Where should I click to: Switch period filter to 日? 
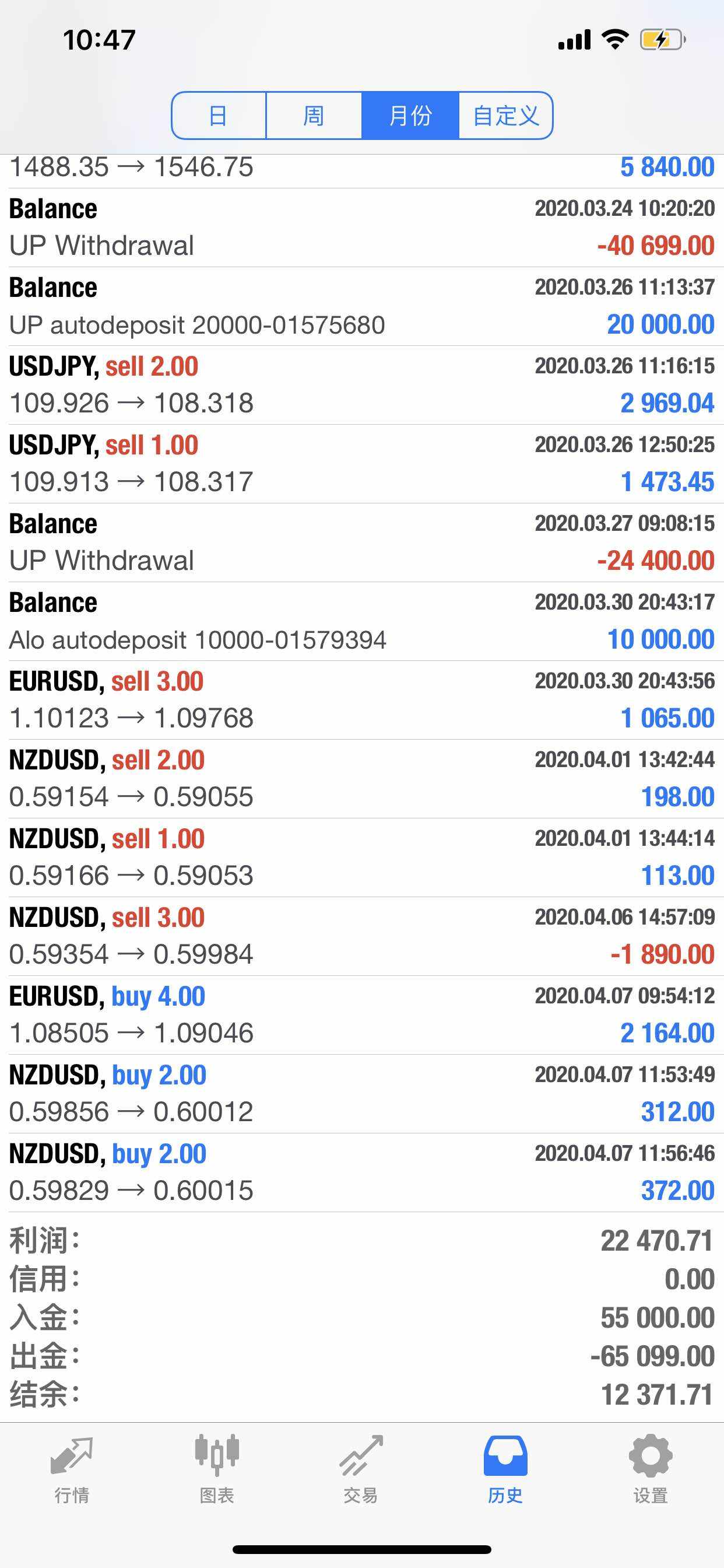tap(219, 116)
